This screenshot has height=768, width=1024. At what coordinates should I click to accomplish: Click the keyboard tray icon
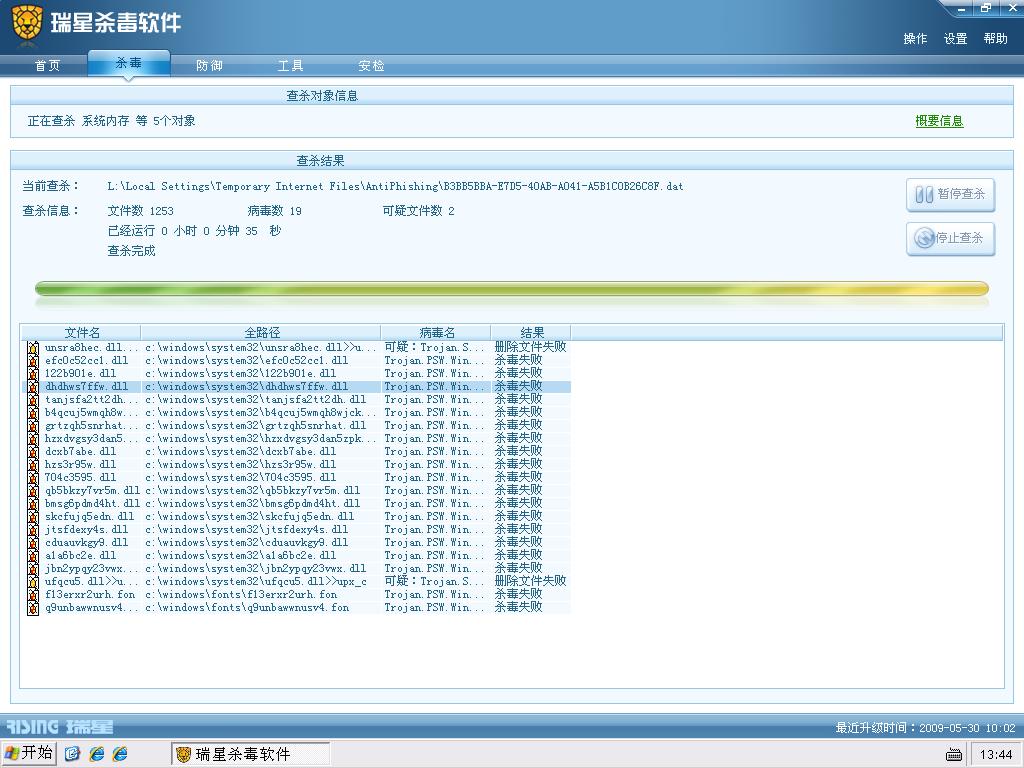pyautogui.click(x=954, y=755)
